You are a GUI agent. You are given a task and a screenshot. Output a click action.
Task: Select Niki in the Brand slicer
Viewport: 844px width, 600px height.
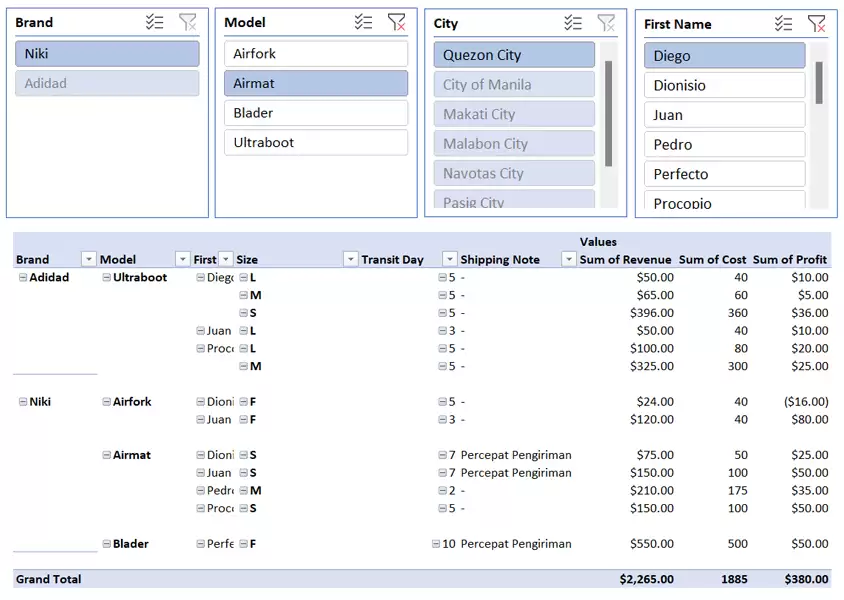pos(107,54)
